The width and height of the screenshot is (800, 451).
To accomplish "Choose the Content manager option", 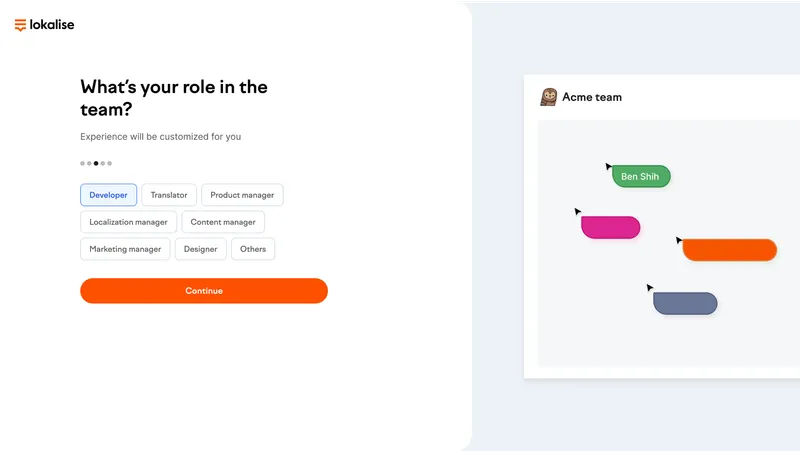I will 223,222.
